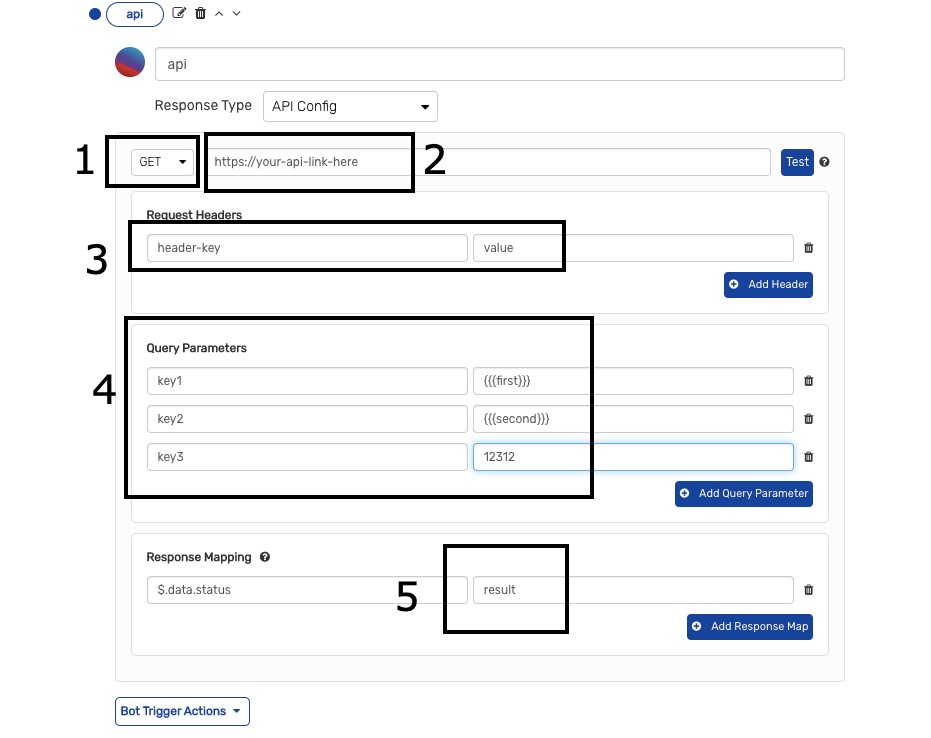
Task: Click the API URL input field
Action: (488, 162)
